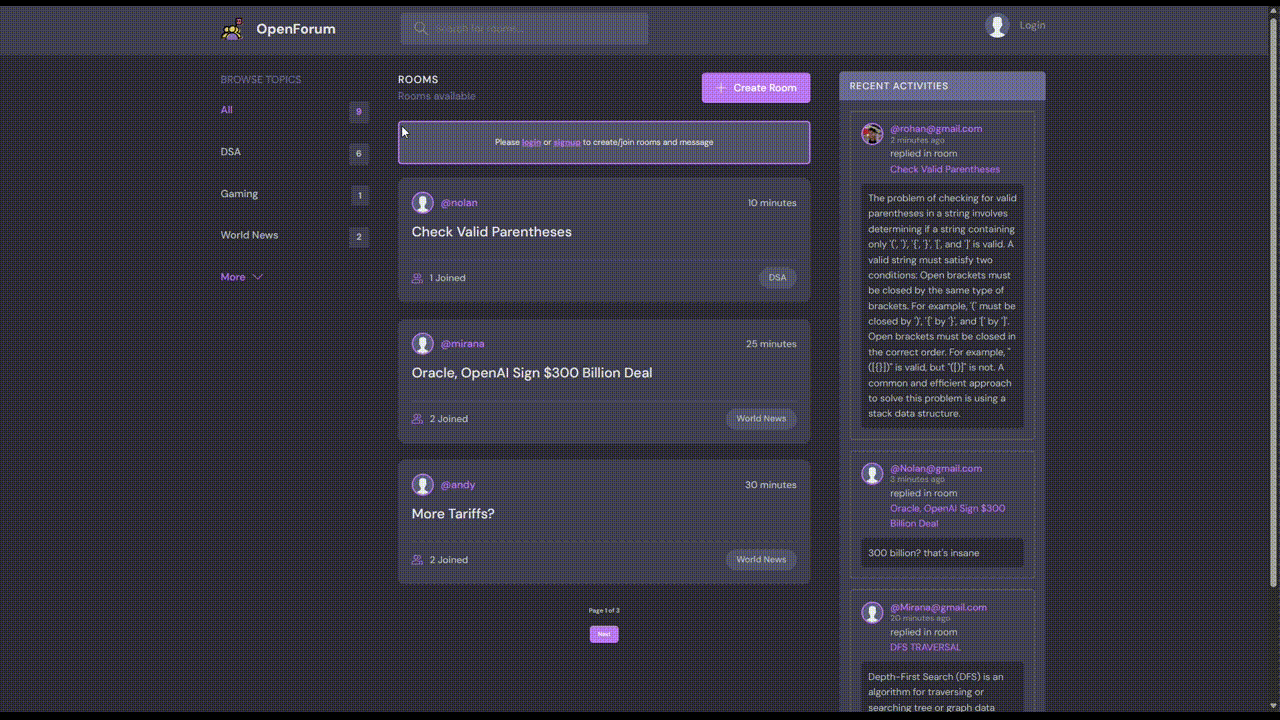Viewport: 1280px width, 720px height.
Task: Click the login link in banner
Action: 531,142
